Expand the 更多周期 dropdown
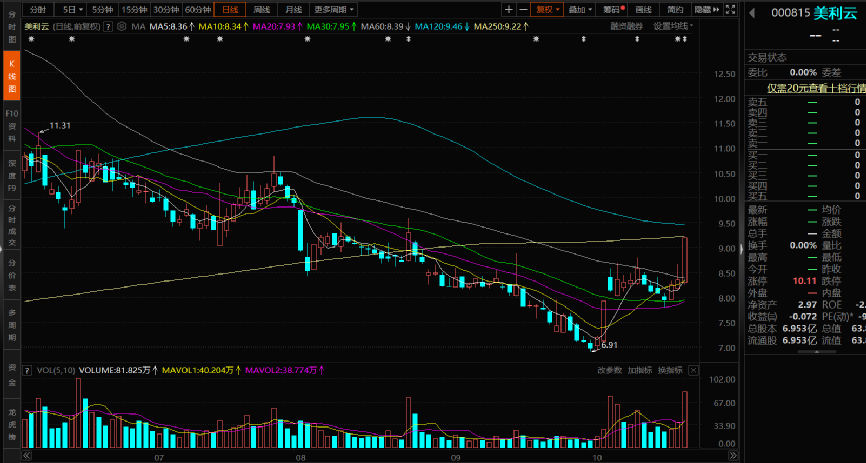 [x=337, y=9]
